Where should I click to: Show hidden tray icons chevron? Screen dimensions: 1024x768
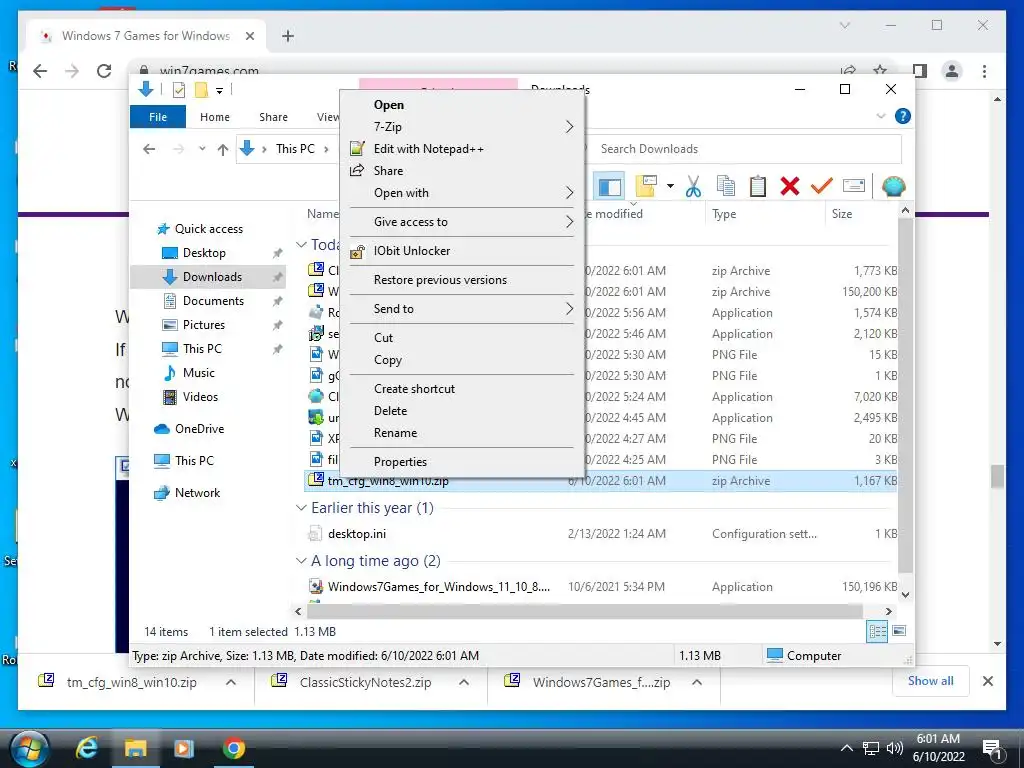pos(846,748)
